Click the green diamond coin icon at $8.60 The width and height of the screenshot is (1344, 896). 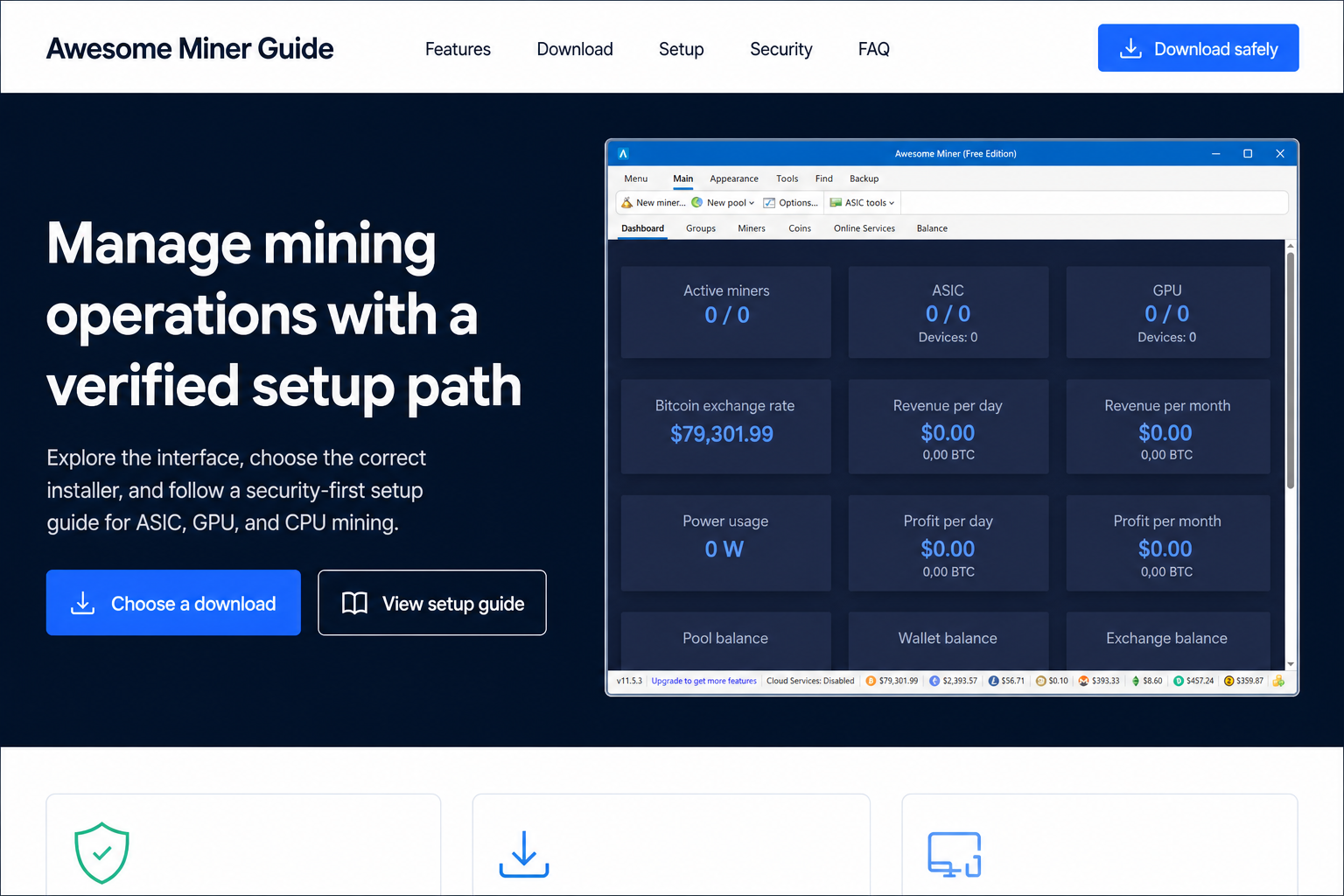(x=1136, y=681)
